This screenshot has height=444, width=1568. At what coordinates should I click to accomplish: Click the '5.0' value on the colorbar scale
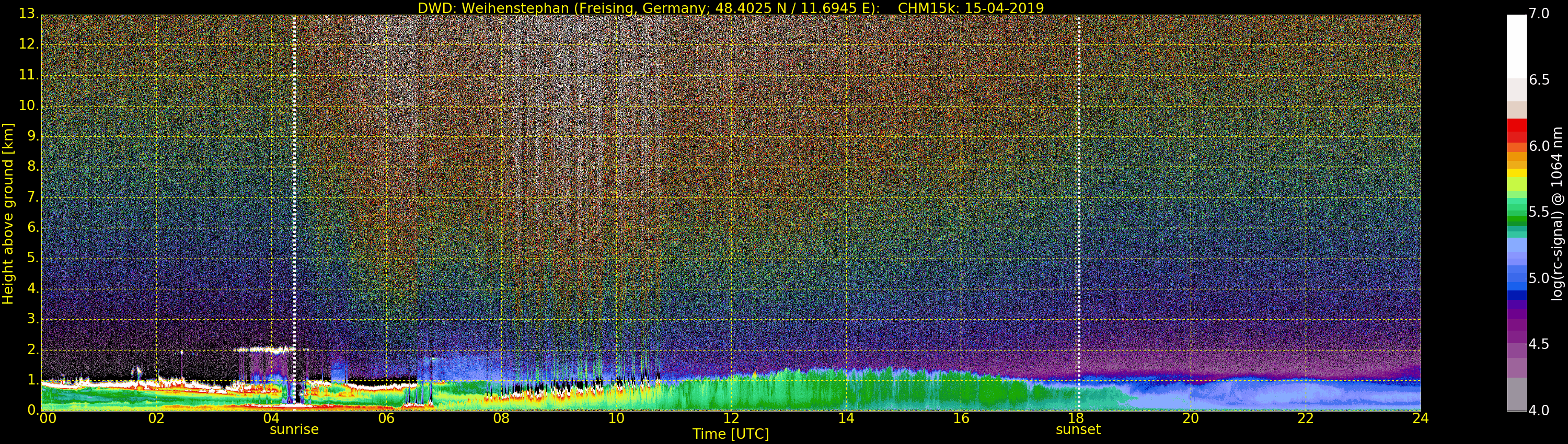1539,278
